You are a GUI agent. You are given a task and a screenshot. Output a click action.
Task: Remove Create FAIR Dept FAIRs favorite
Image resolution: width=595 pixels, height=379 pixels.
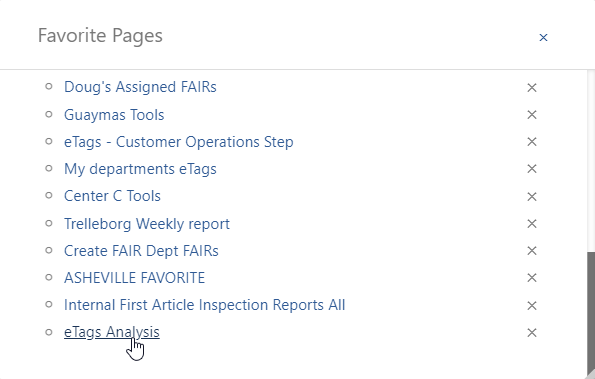[532, 251]
